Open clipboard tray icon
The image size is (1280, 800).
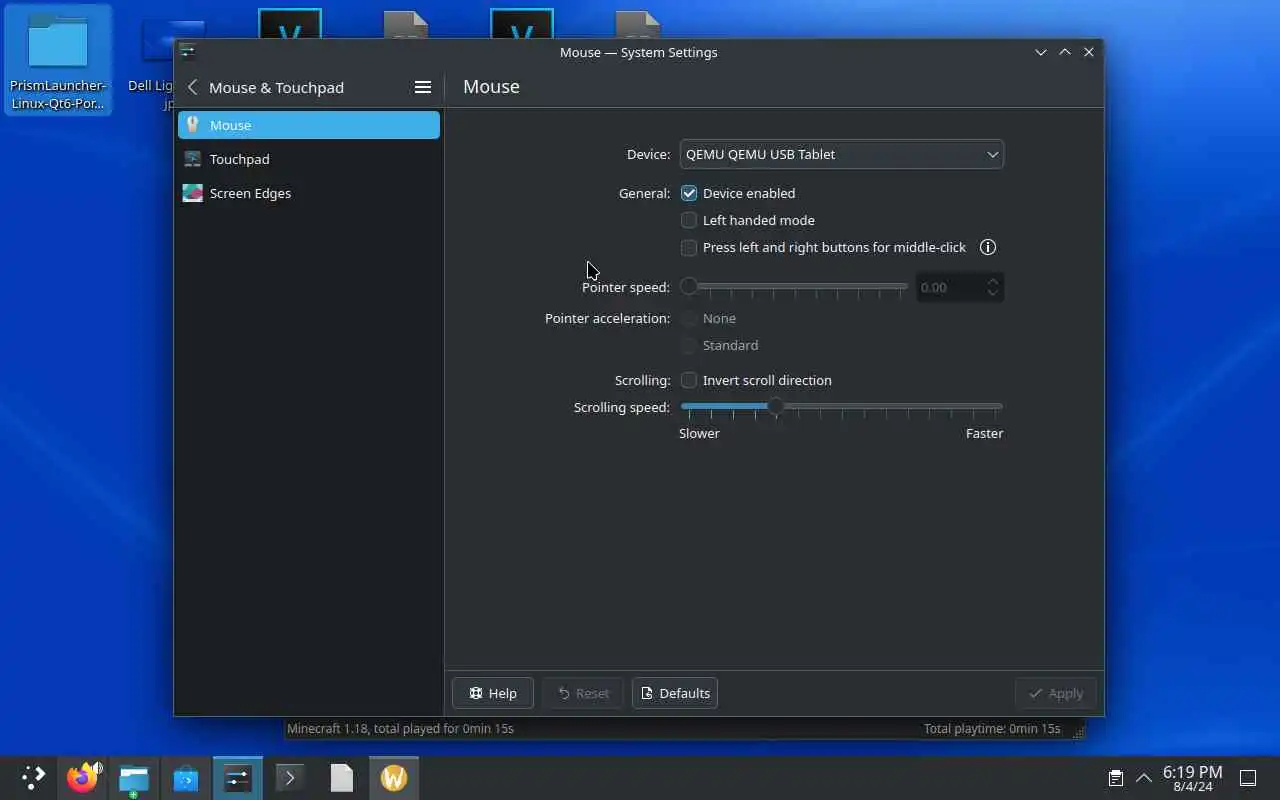pos(1115,777)
